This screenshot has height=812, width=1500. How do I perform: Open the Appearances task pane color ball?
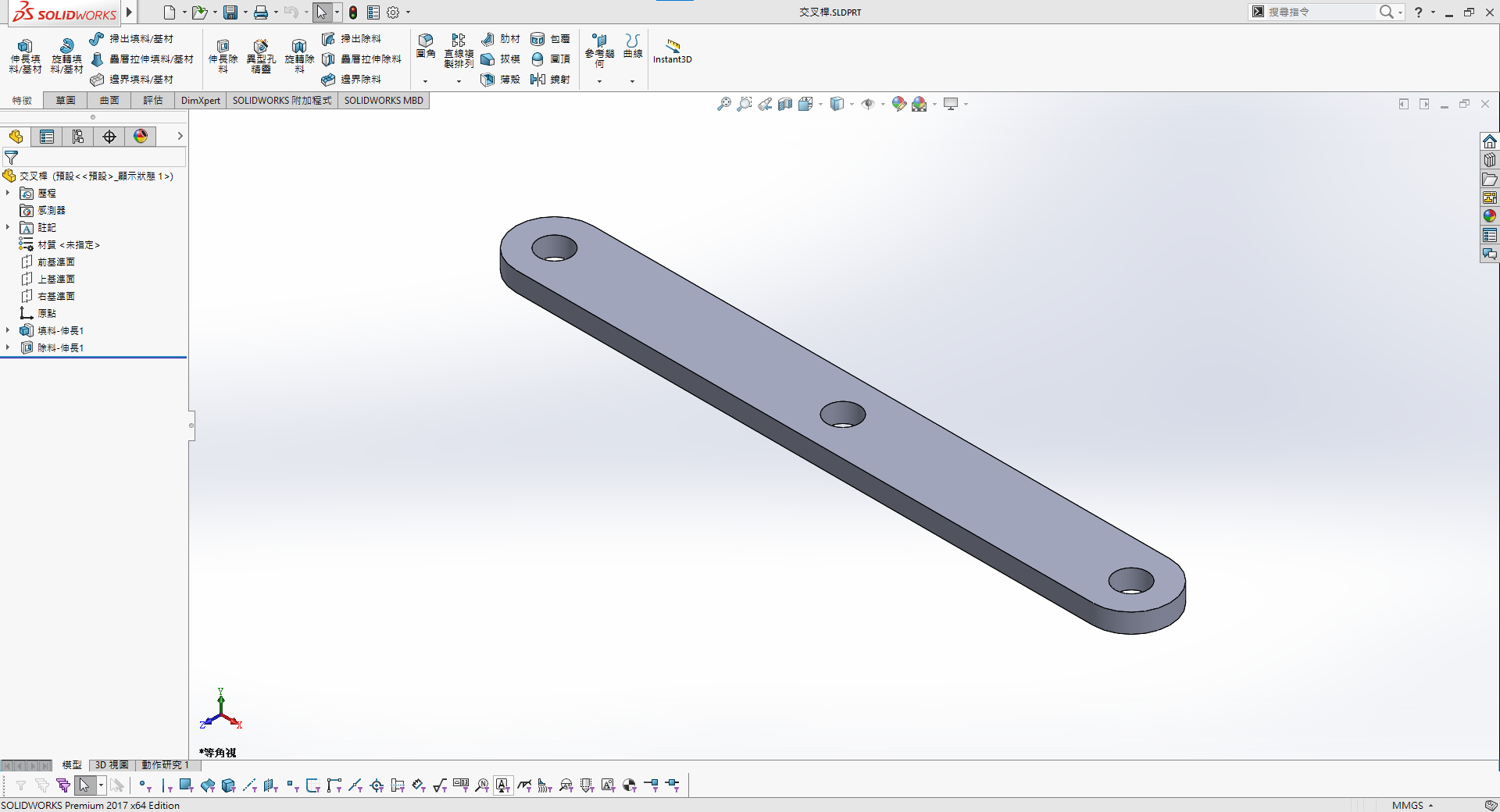(x=1490, y=216)
